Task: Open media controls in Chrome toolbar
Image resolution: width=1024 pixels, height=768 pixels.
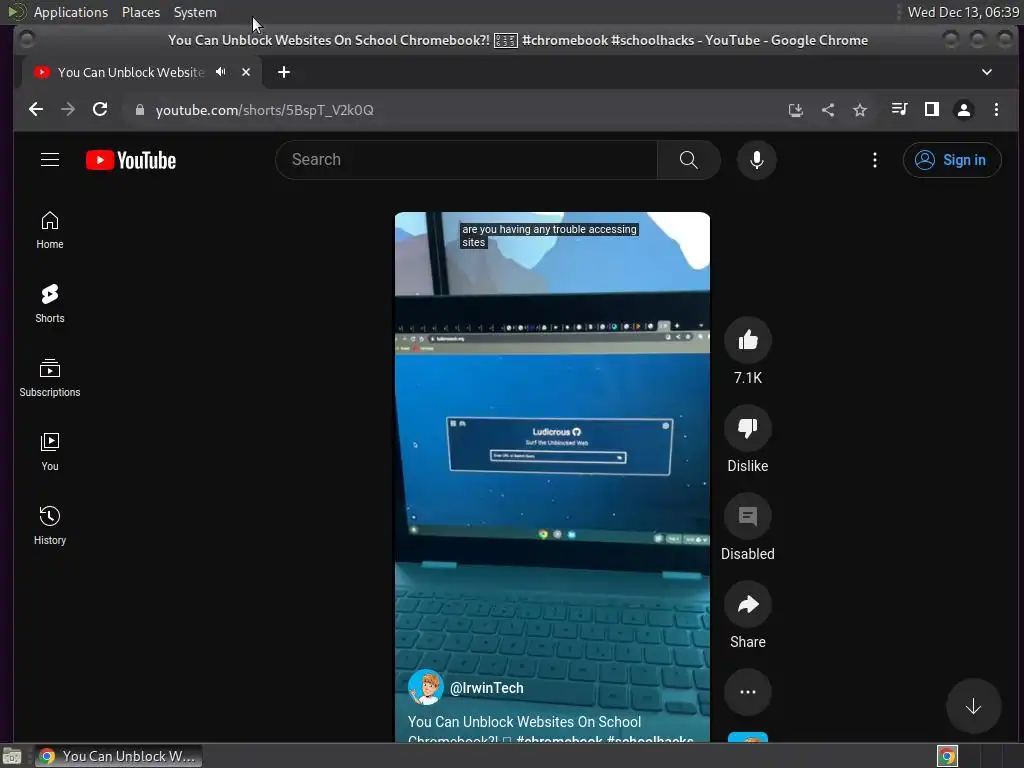Action: click(899, 110)
